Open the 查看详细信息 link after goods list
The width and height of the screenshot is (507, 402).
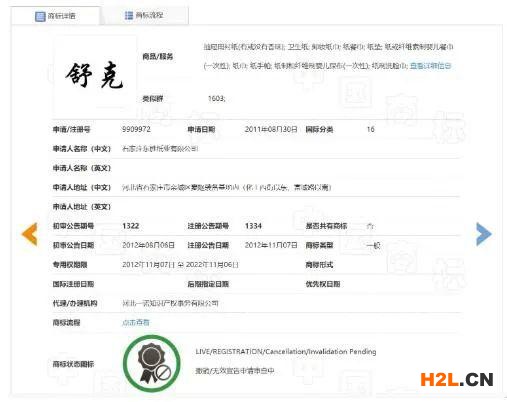click(x=430, y=66)
